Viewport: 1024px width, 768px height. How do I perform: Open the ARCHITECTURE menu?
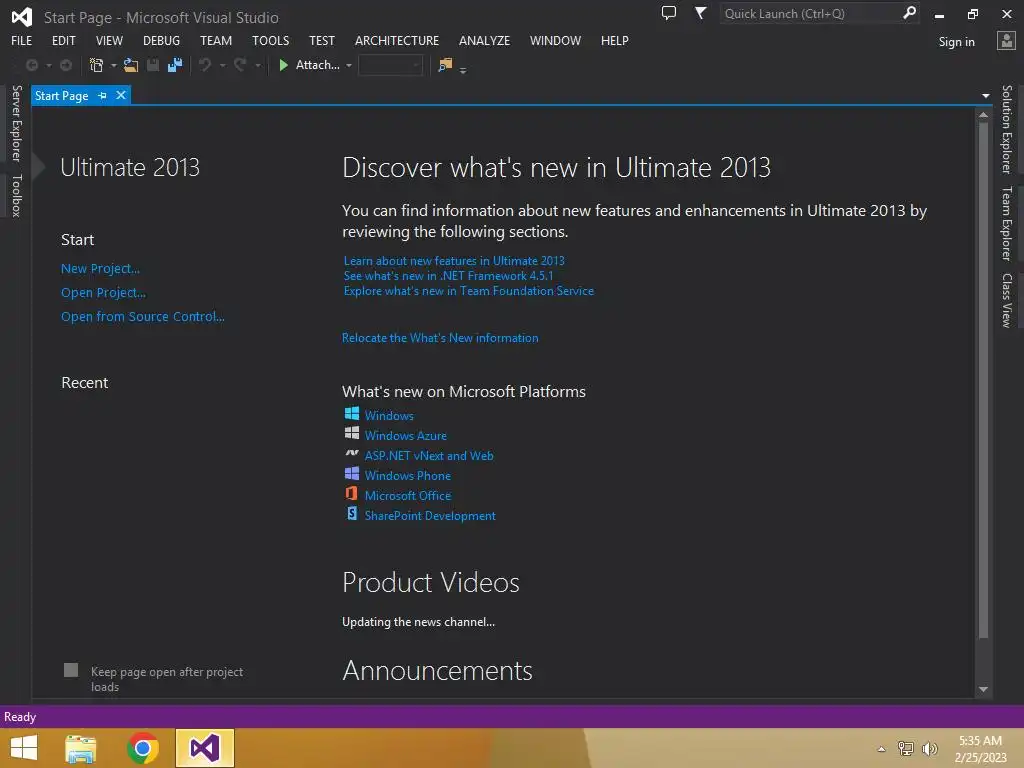coord(397,40)
